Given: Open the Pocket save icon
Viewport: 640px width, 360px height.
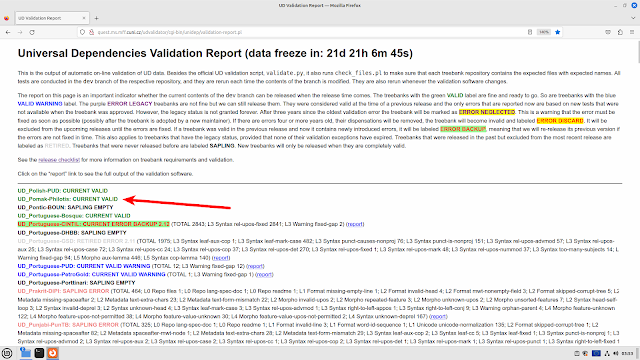Looking at the screenshot, I should click(608, 32).
